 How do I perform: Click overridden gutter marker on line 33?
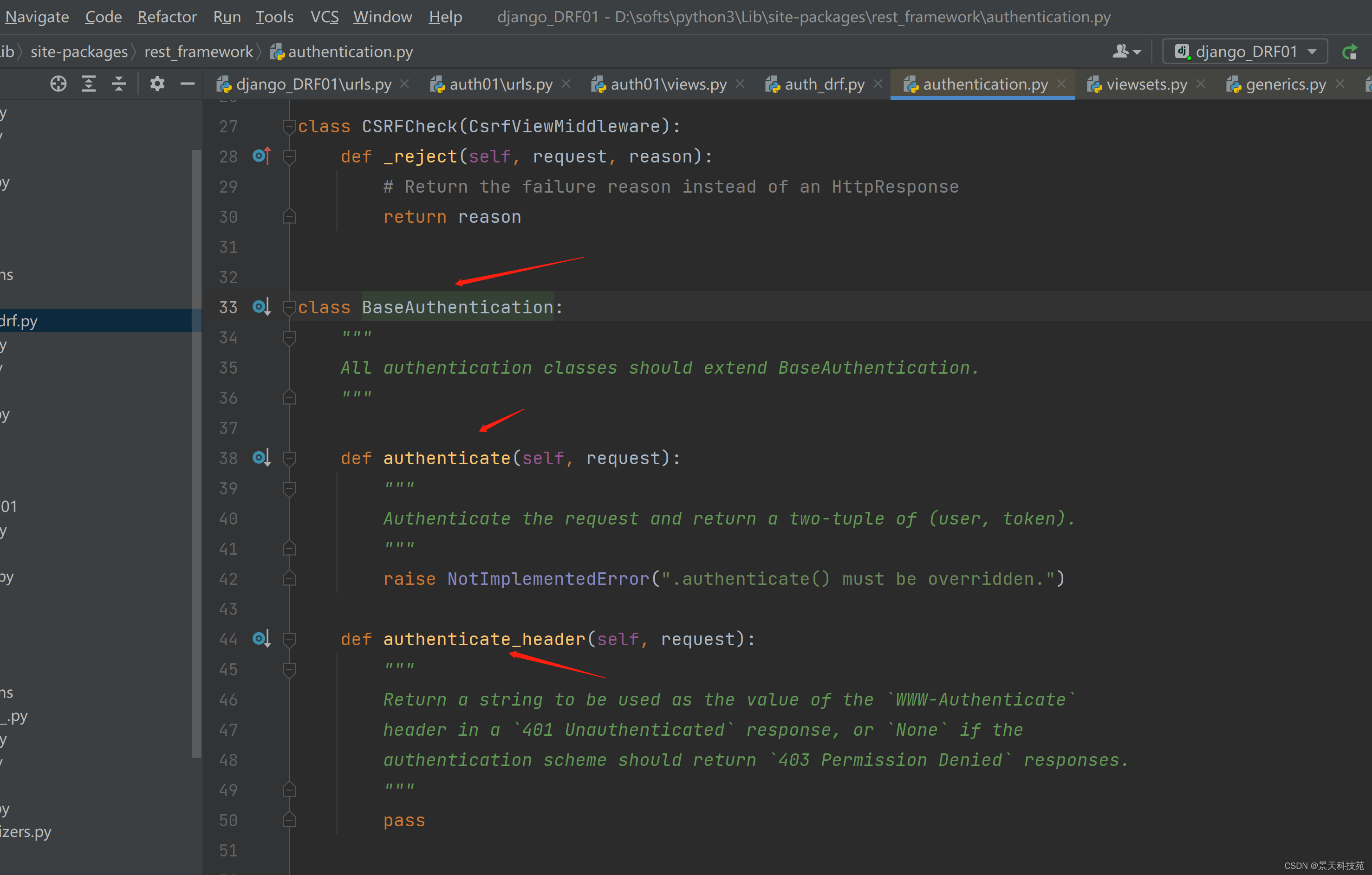261,307
